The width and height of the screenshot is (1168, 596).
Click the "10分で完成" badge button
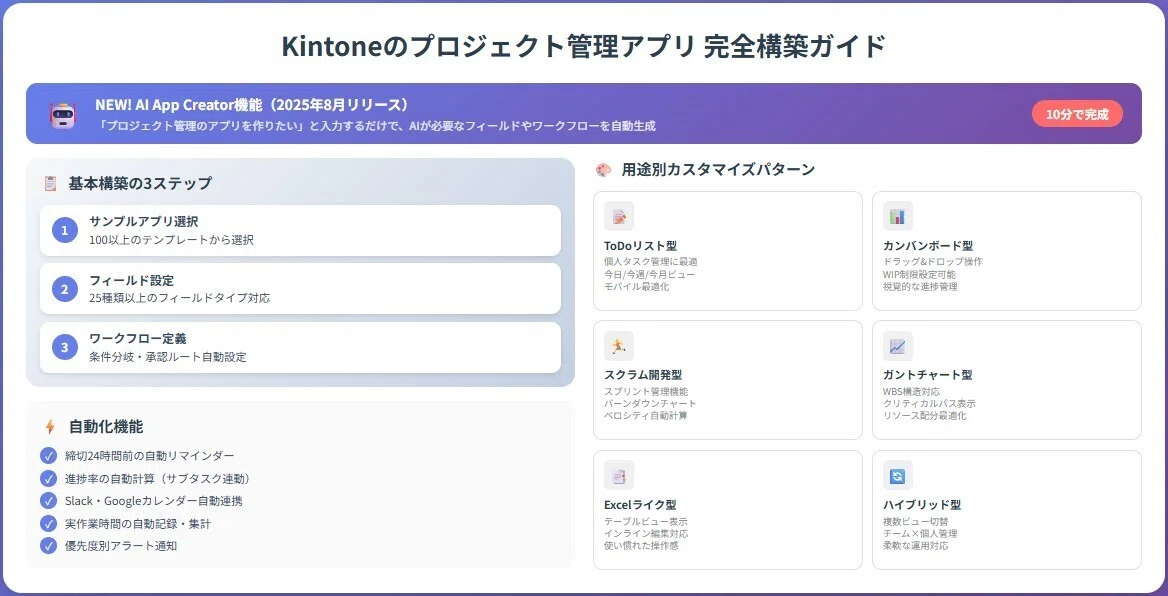tap(1077, 114)
